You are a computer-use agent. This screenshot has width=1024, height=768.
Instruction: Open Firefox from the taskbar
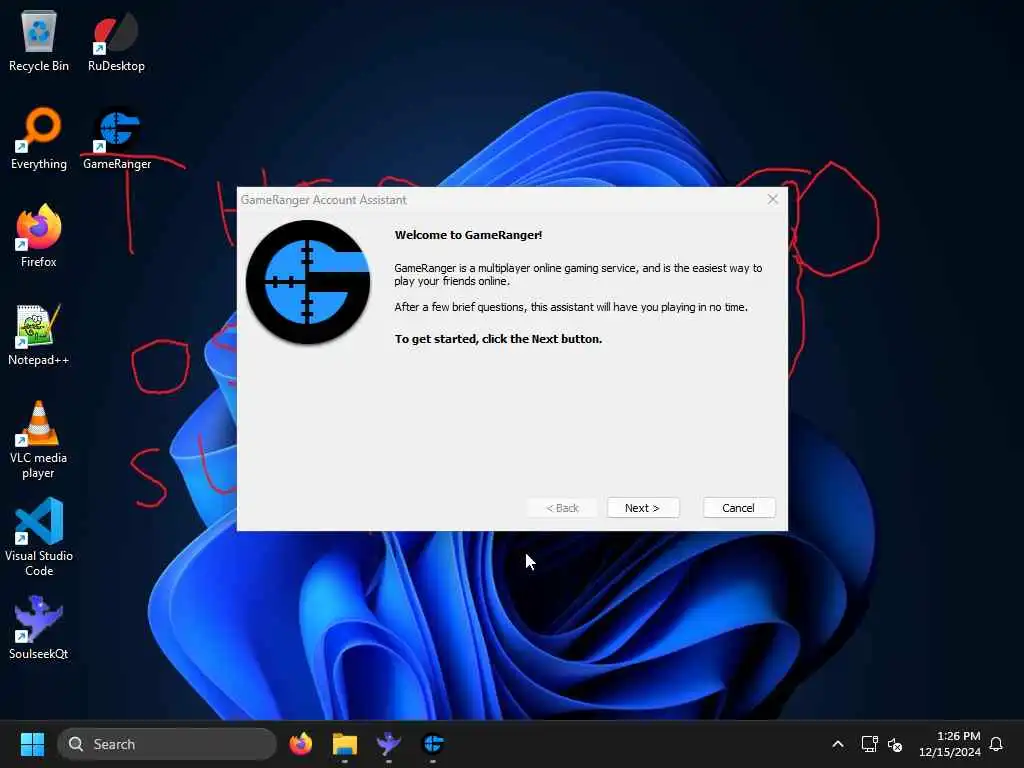[301, 744]
